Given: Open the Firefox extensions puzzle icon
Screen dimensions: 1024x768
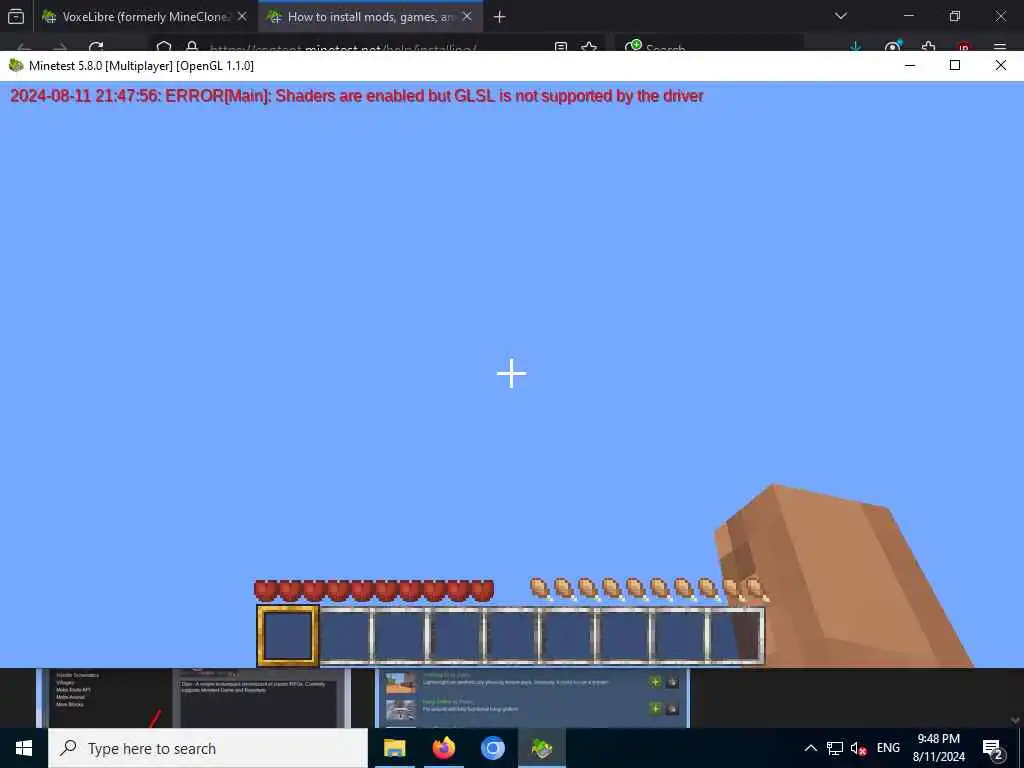Looking at the screenshot, I should (928, 47).
